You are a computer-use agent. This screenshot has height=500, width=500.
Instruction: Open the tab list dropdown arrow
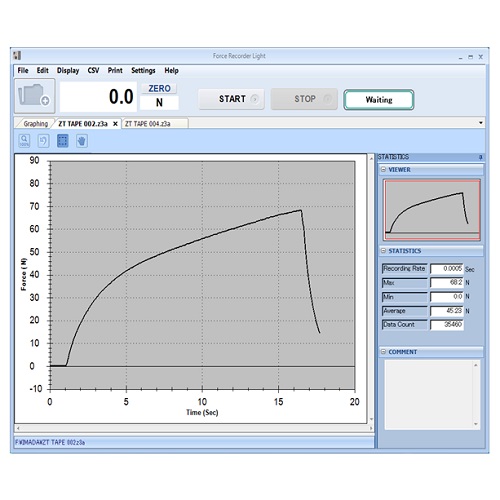(481, 123)
